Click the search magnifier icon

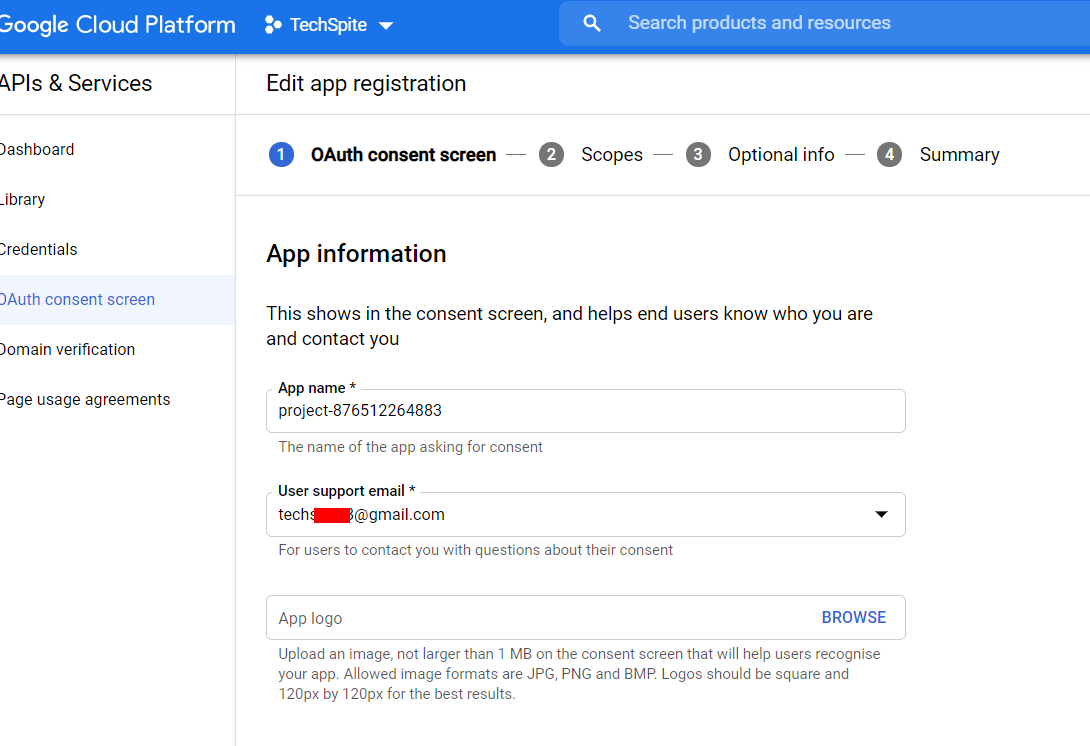(x=592, y=23)
